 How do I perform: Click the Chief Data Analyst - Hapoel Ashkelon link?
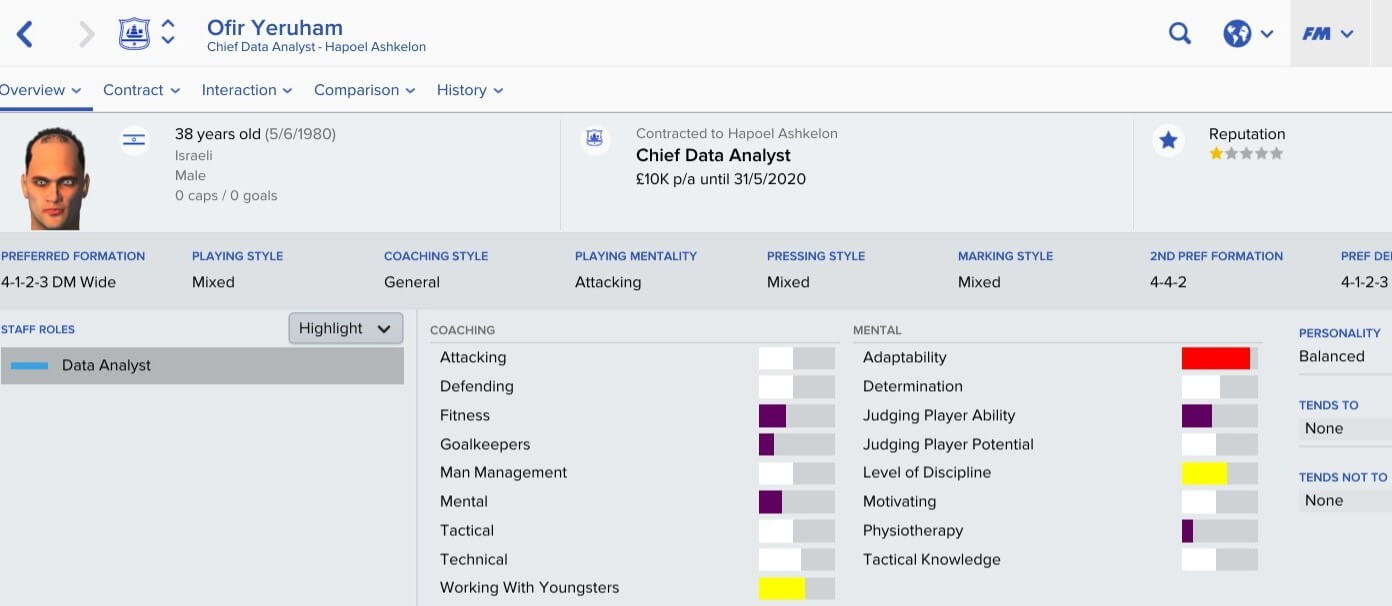316,47
